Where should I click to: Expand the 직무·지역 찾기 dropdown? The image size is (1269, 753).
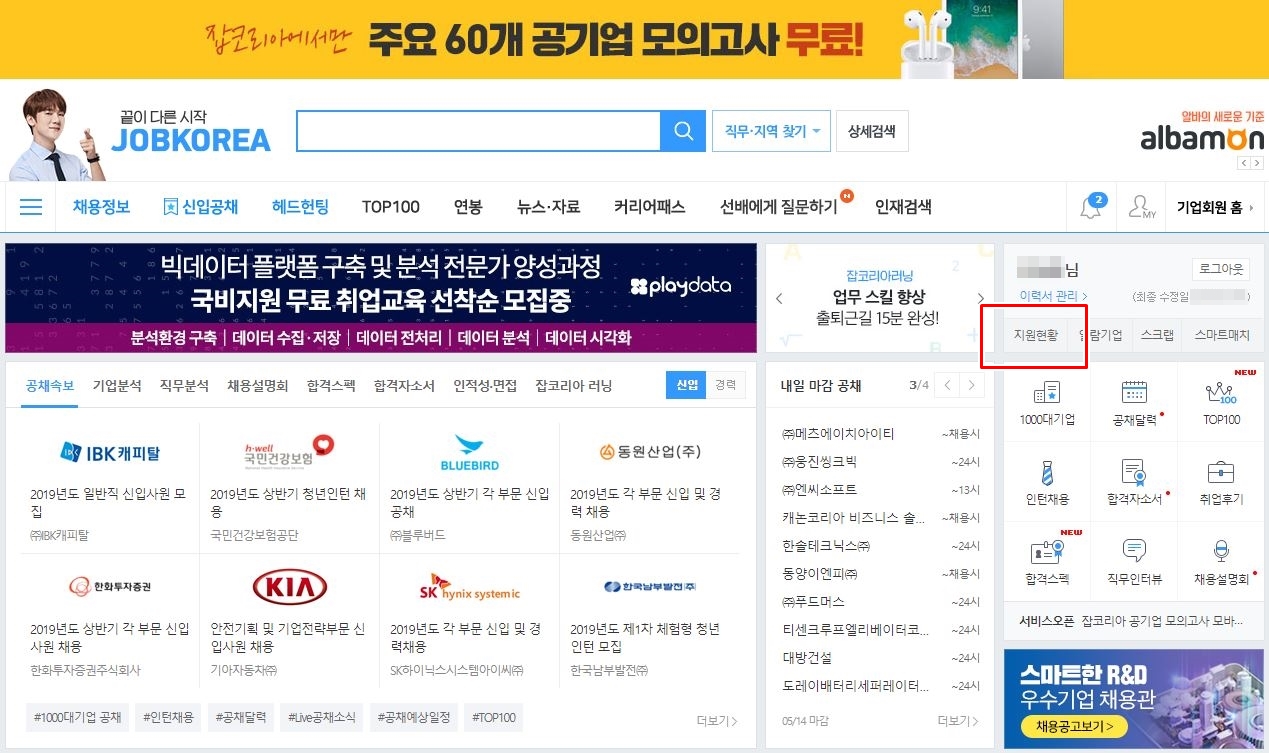point(771,131)
